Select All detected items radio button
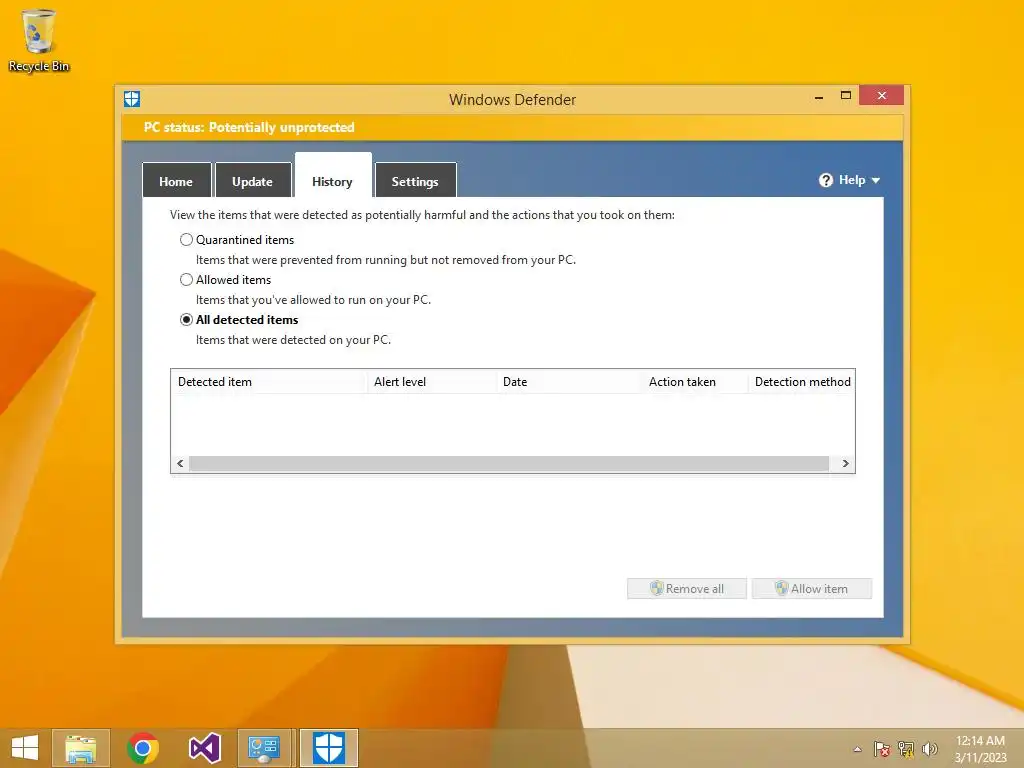 [186, 319]
